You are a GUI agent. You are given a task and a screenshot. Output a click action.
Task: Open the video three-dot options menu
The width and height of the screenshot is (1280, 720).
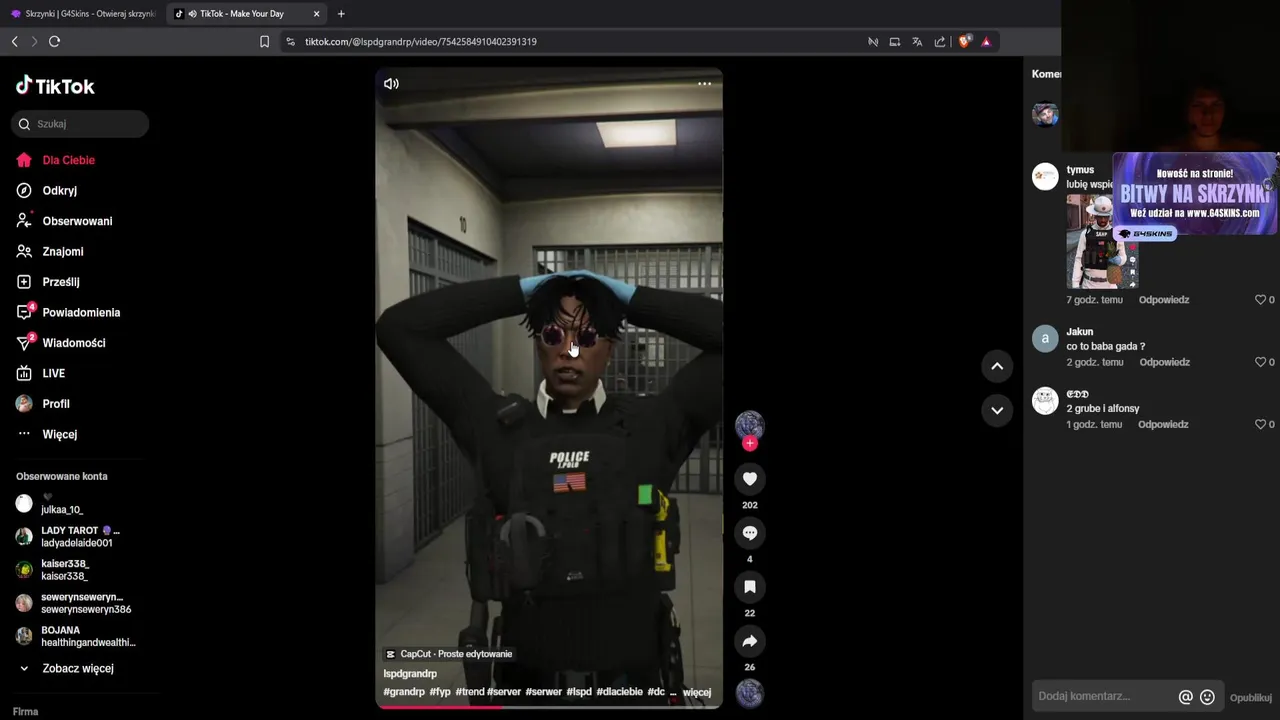tap(704, 84)
